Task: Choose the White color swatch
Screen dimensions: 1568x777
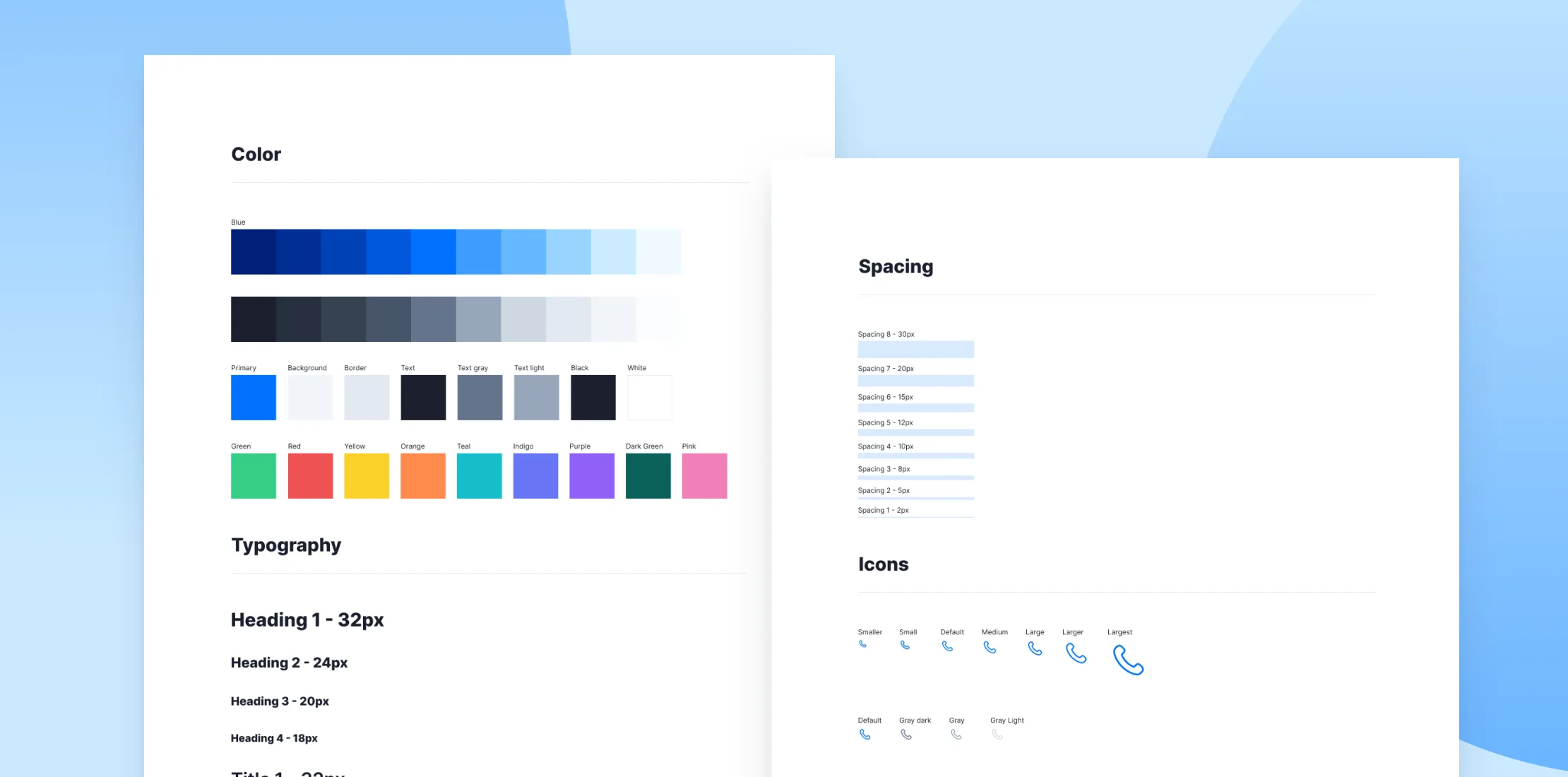Action: (650, 398)
